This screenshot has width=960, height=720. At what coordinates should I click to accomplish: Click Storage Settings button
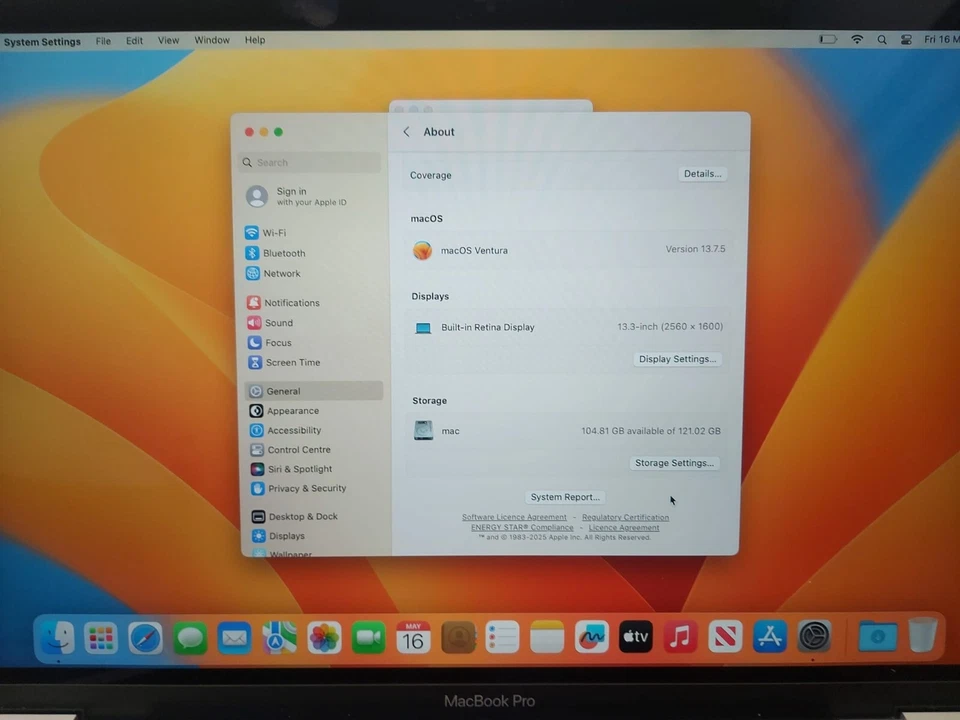tap(674, 463)
